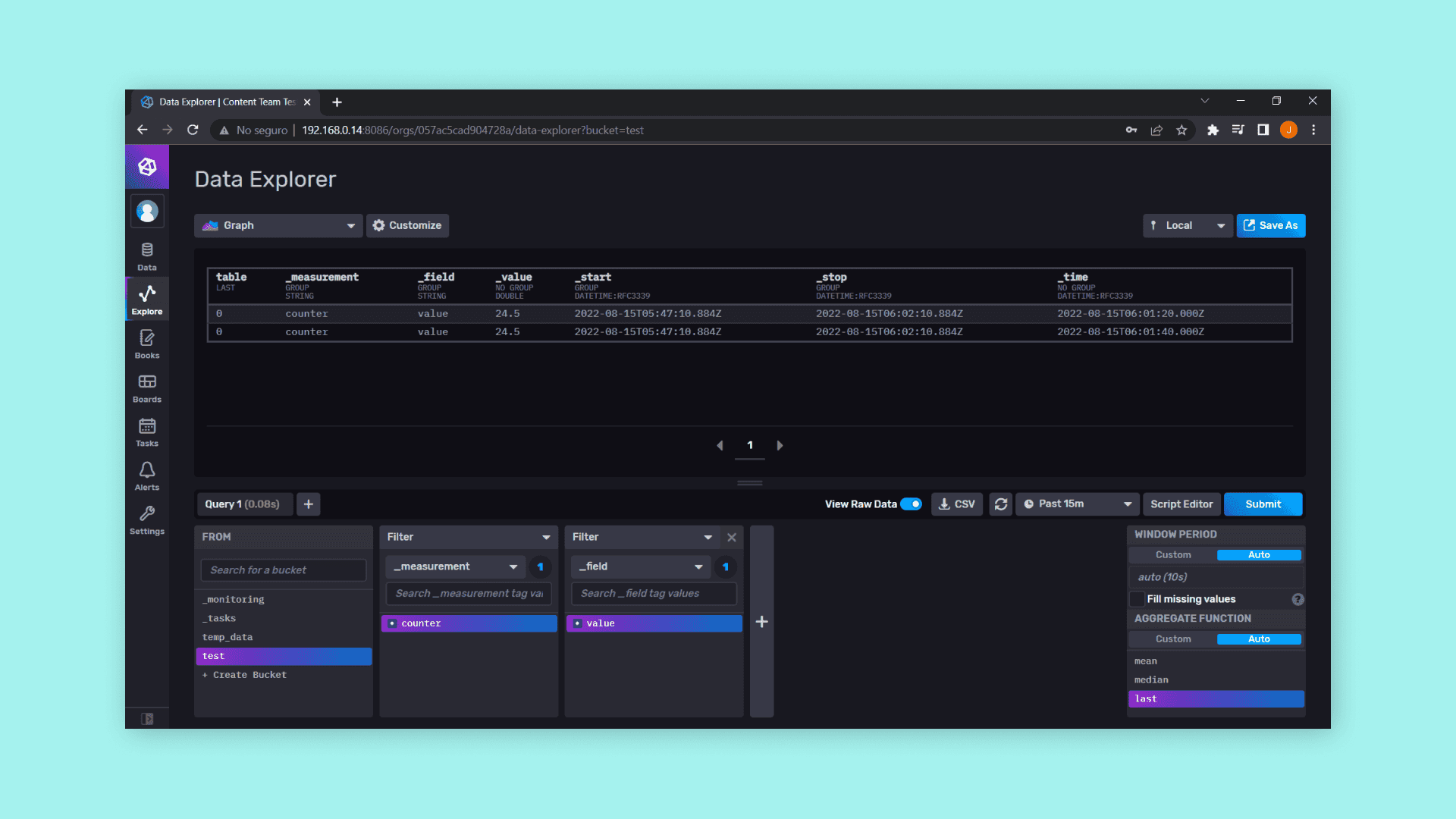Open the Books notebooks icon

(147, 344)
